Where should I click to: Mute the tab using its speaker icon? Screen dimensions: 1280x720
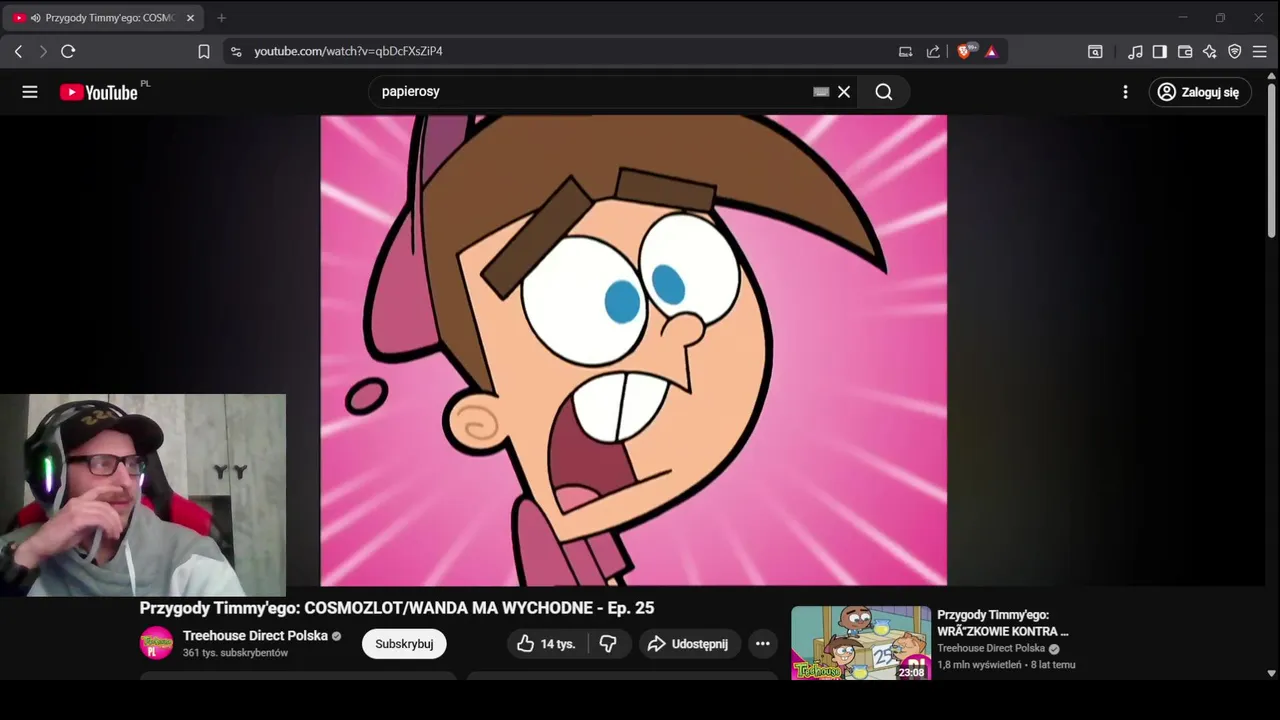coord(36,18)
